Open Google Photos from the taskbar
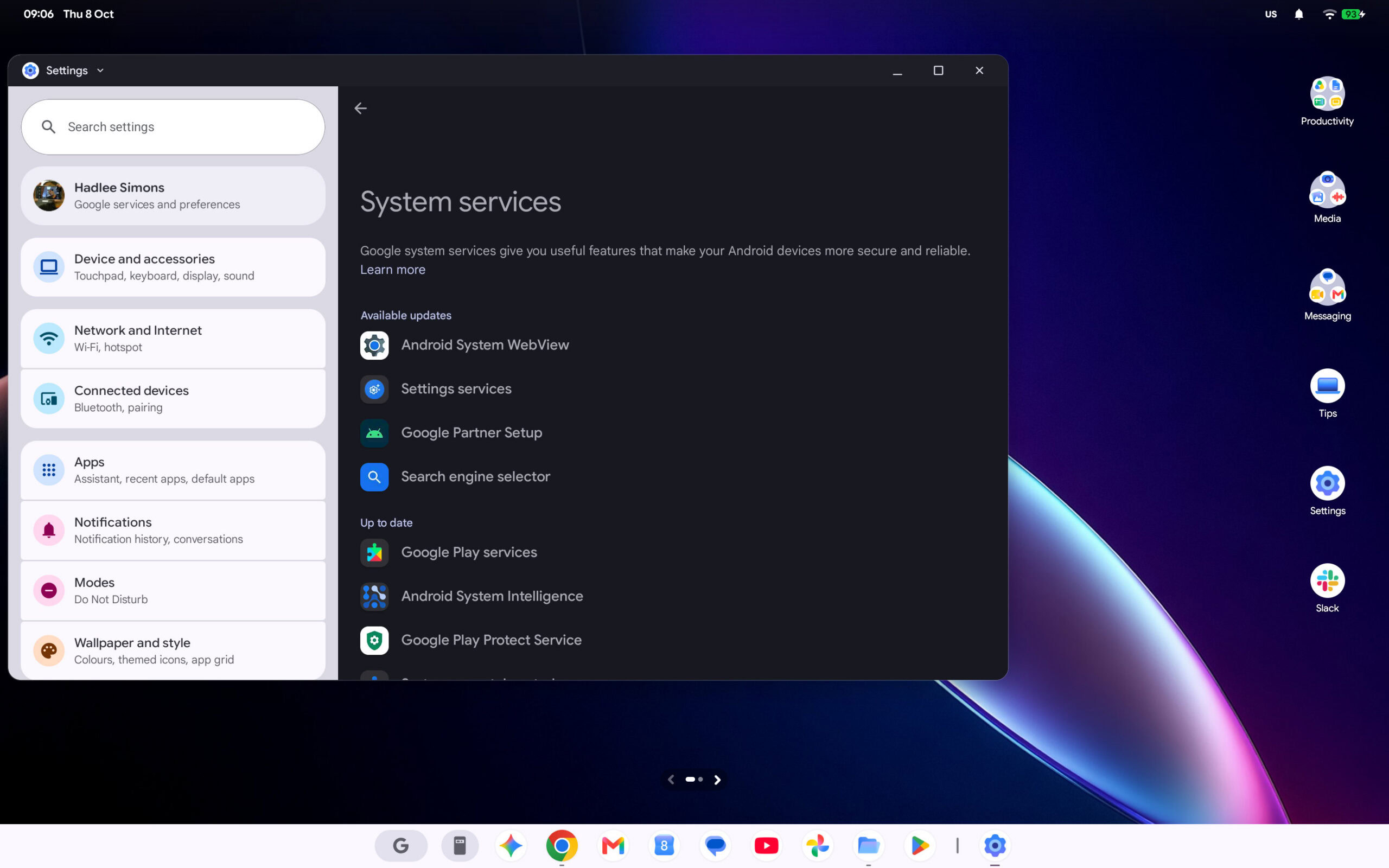 click(x=817, y=845)
